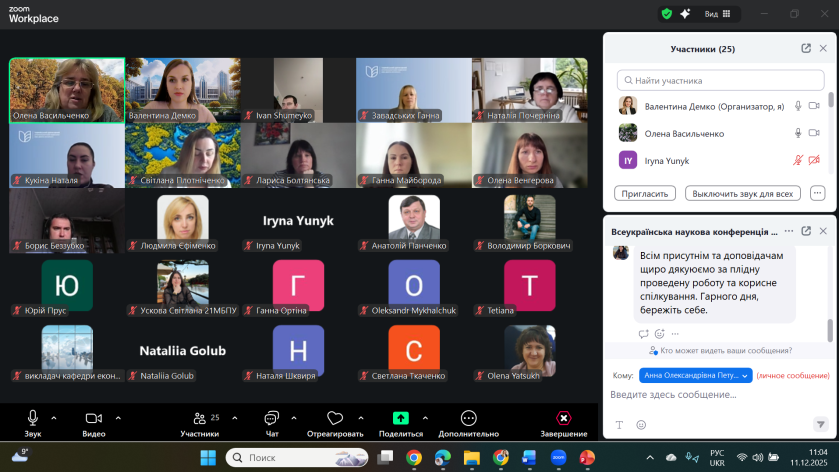The height and width of the screenshot is (472, 839).
Task: Open the Кому recipient dropdown
Action: (x=696, y=375)
